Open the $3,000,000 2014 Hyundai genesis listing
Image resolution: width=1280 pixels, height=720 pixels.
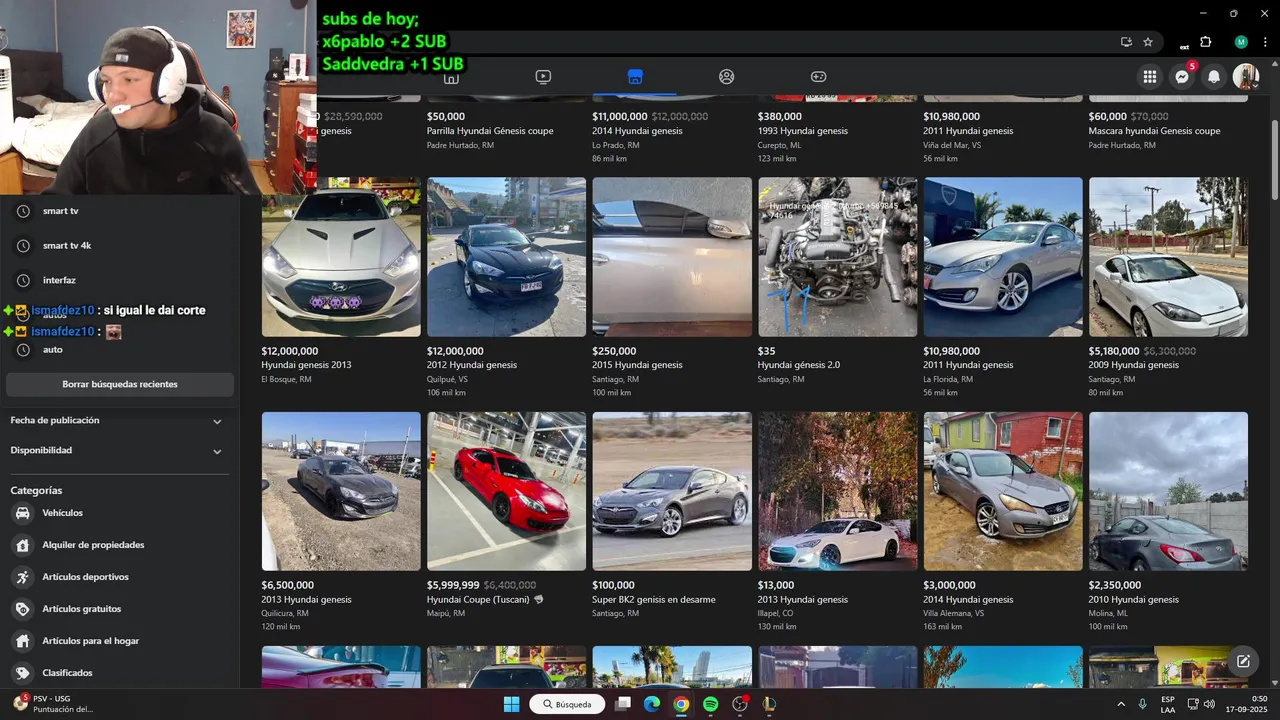pos(1003,521)
